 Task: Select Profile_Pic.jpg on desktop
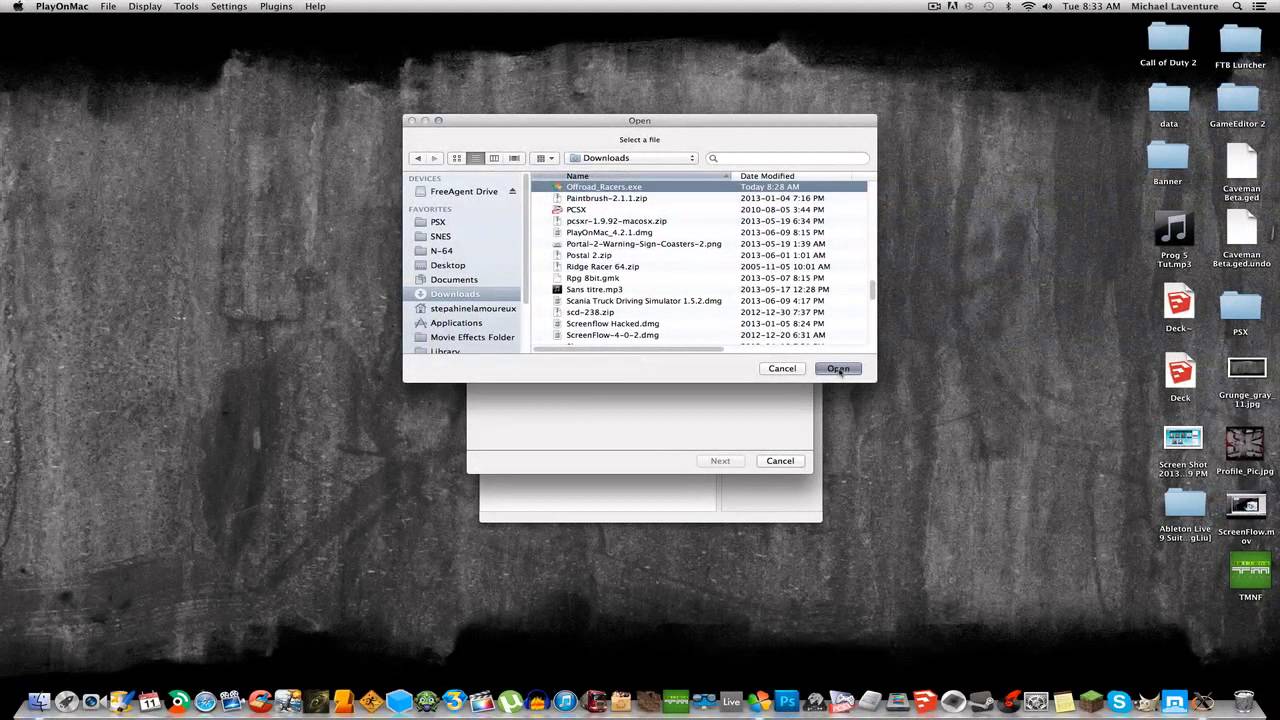coord(1244,451)
